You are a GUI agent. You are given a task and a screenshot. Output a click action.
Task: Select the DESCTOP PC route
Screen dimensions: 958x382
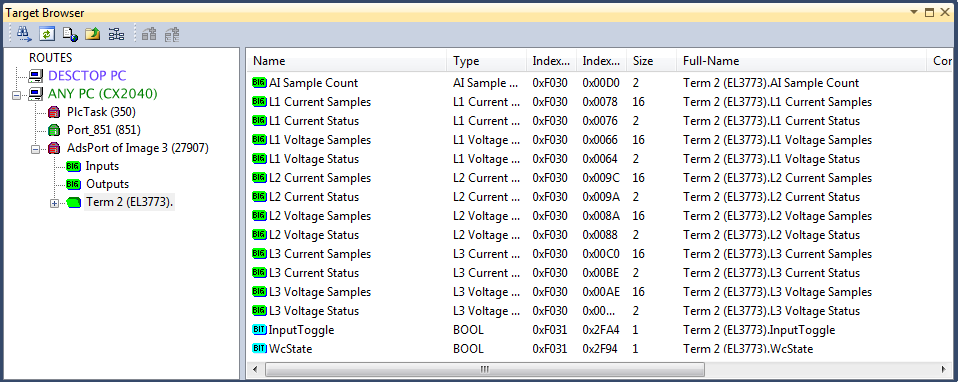point(87,76)
